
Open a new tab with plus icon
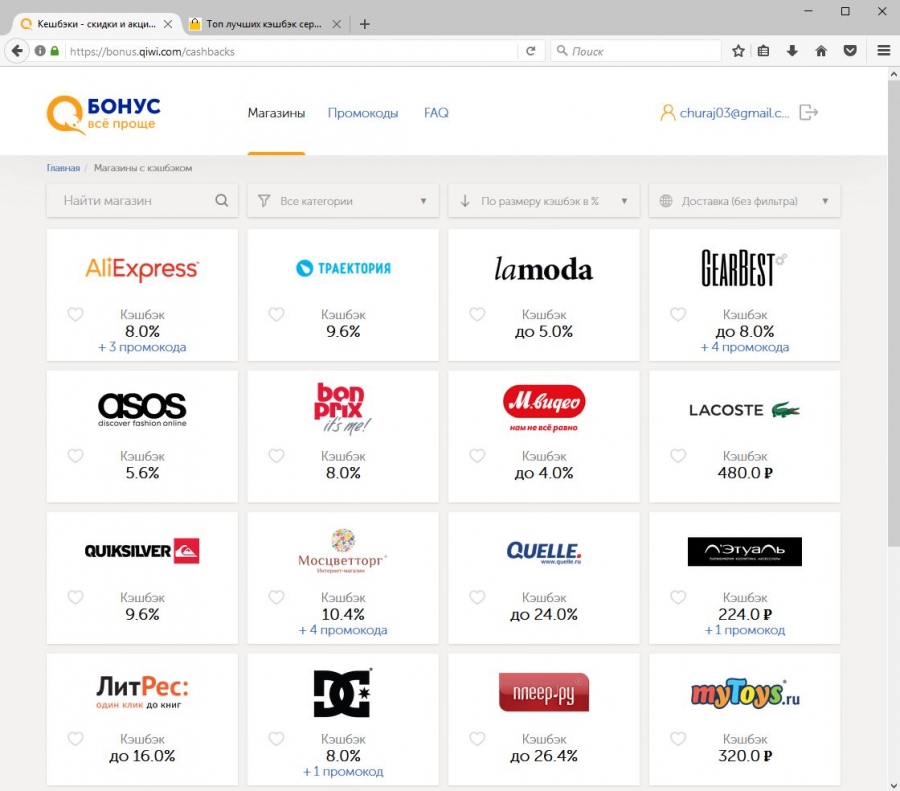[x=364, y=24]
